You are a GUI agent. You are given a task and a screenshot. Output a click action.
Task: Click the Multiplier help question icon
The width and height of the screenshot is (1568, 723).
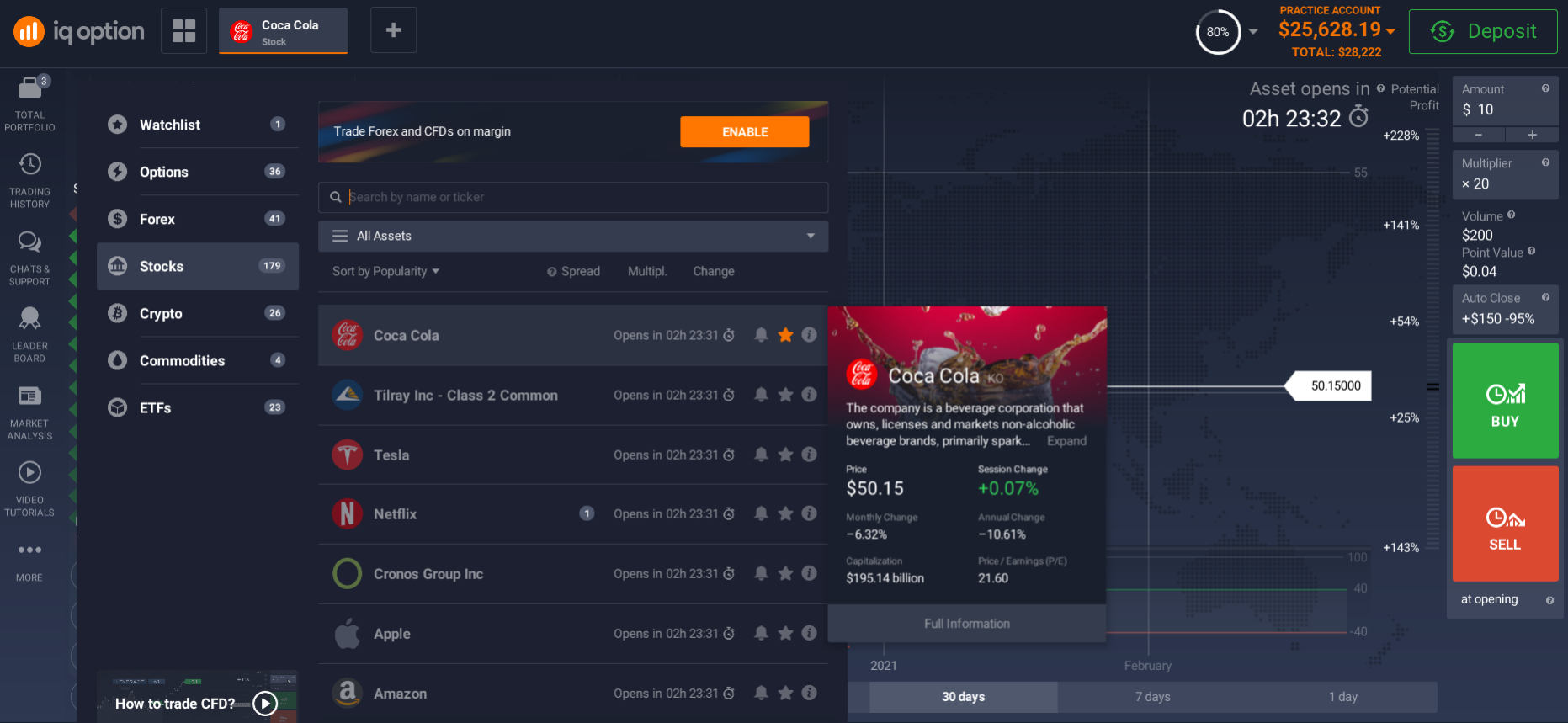coord(1545,162)
